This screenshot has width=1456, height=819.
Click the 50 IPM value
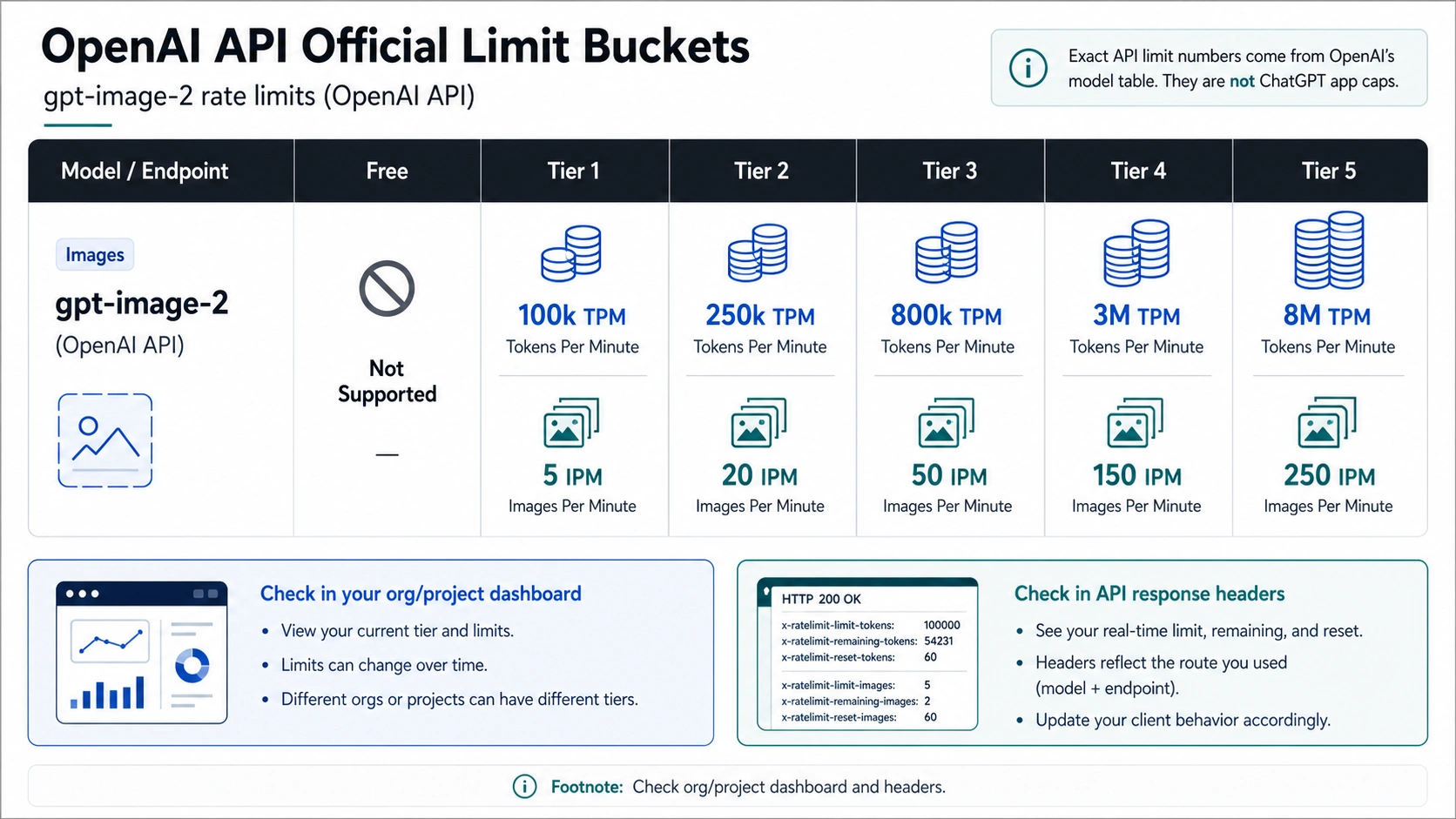(949, 475)
